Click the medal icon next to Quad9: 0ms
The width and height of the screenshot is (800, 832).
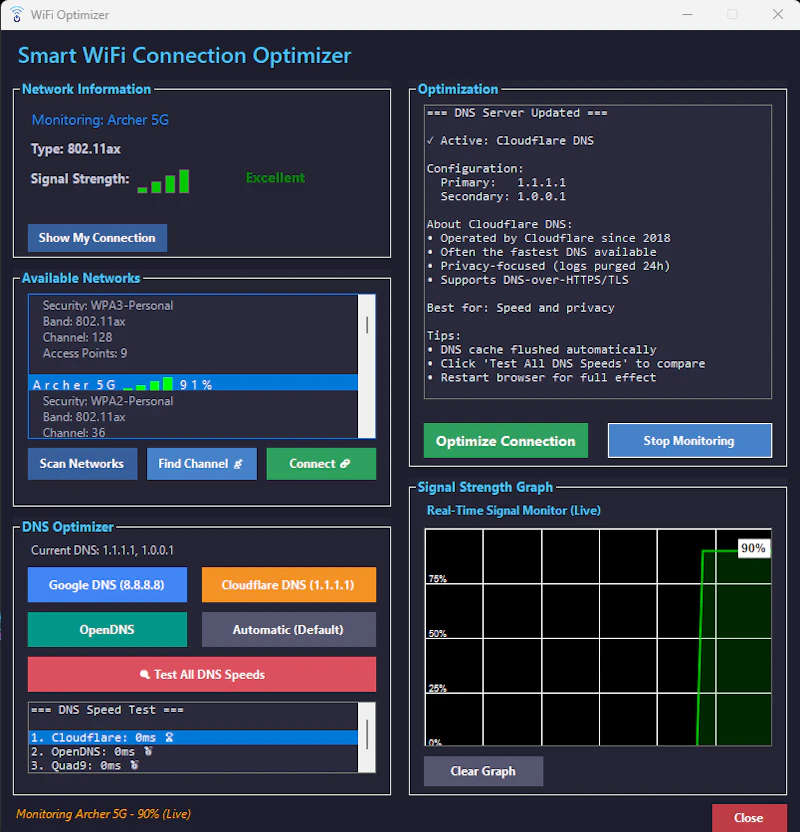click(x=134, y=765)
